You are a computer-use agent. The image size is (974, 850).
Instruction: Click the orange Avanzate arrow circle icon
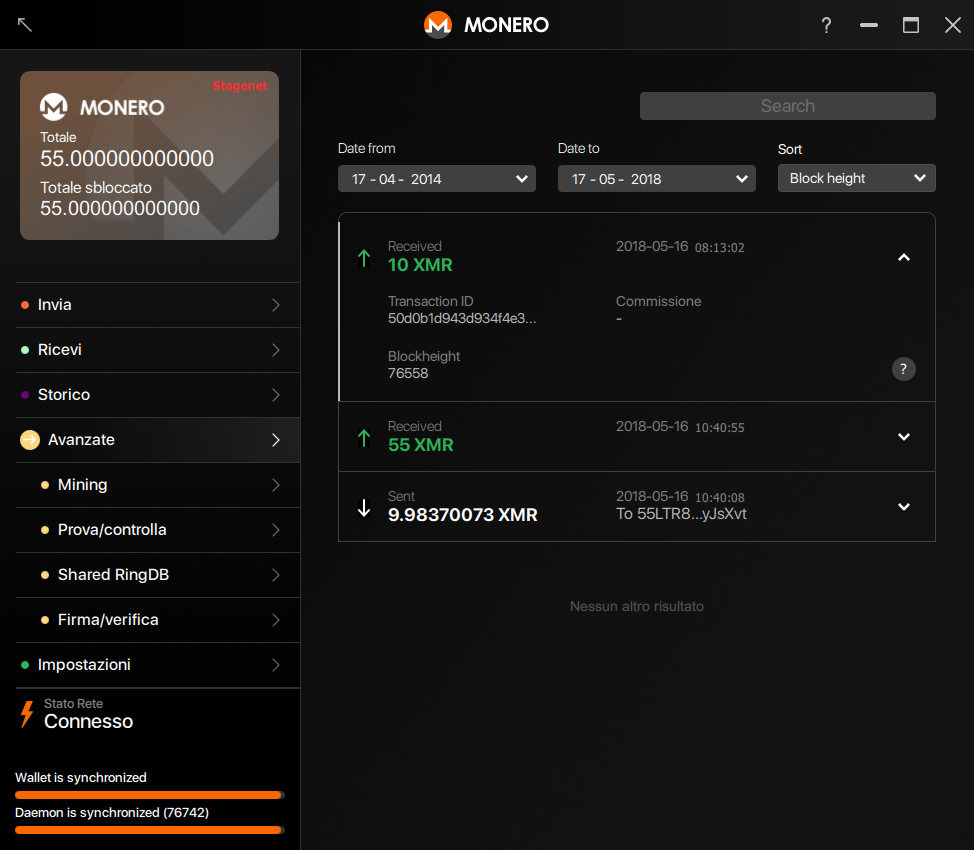[x=30, y=440]
